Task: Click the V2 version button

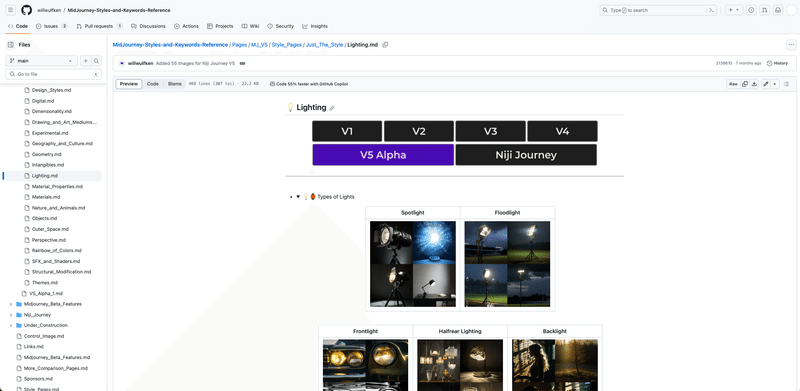Action: 419,131
